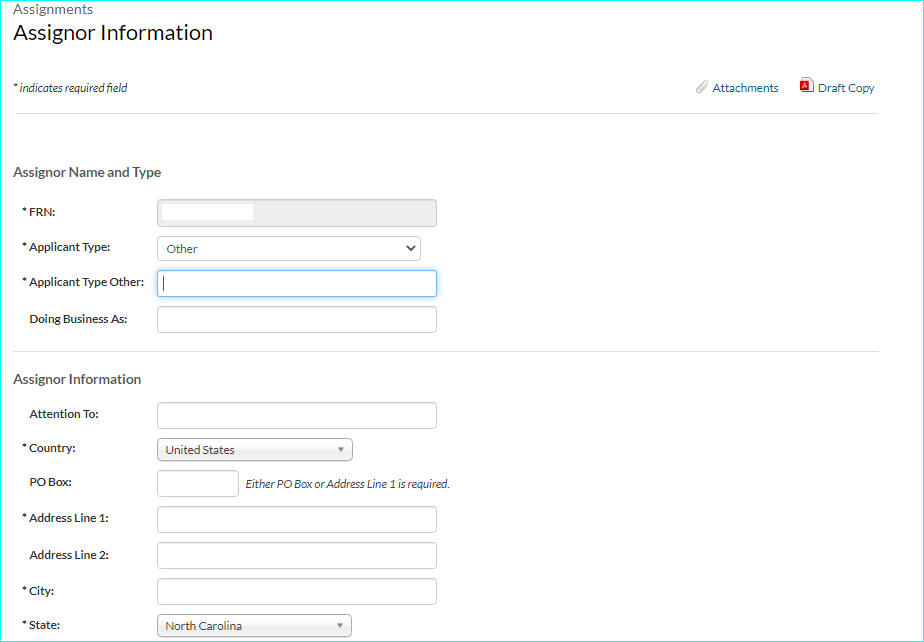
Task: Click the Attention To field
Action: pos(296,415)
